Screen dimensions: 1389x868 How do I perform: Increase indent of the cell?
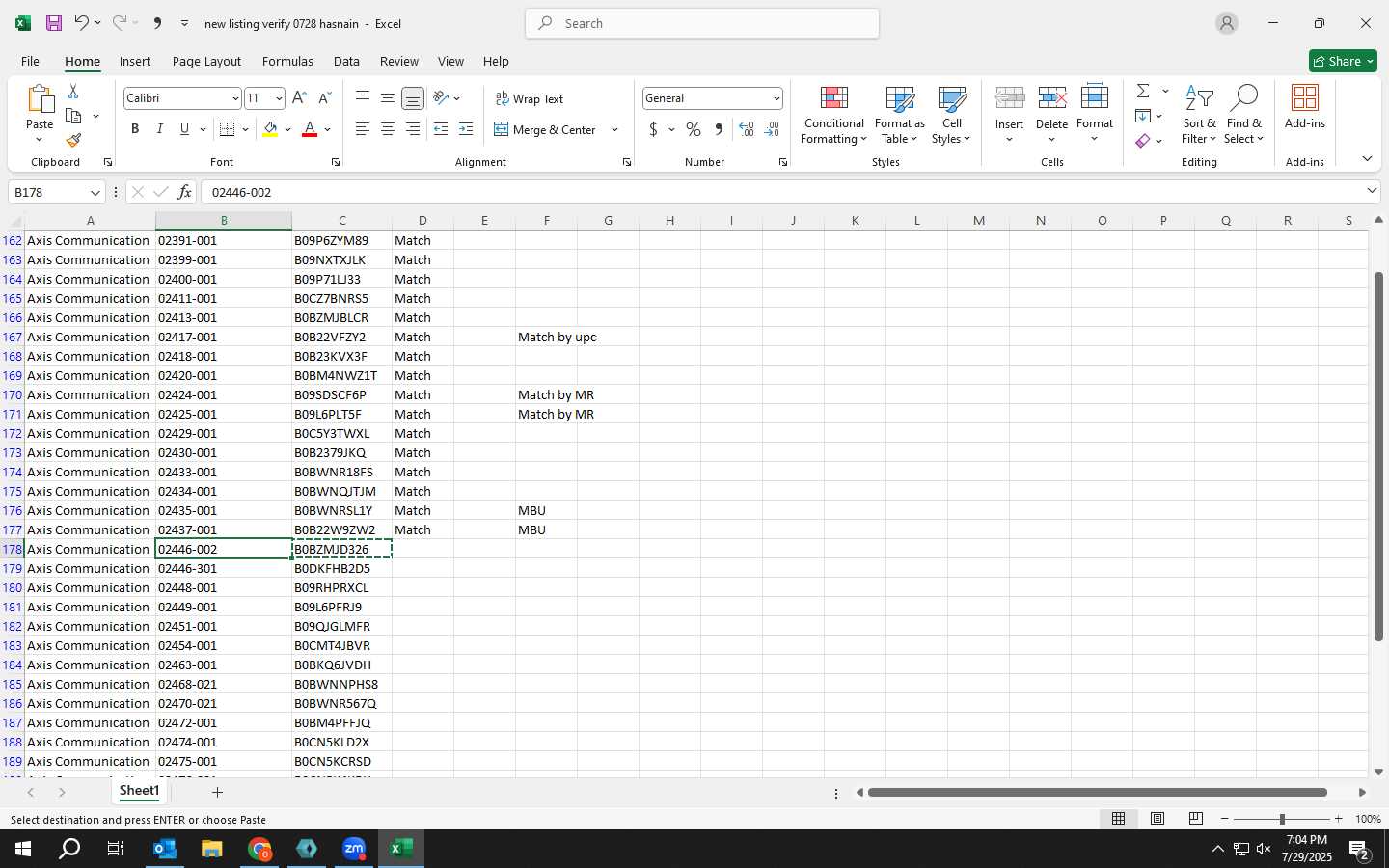coord(466,129)
